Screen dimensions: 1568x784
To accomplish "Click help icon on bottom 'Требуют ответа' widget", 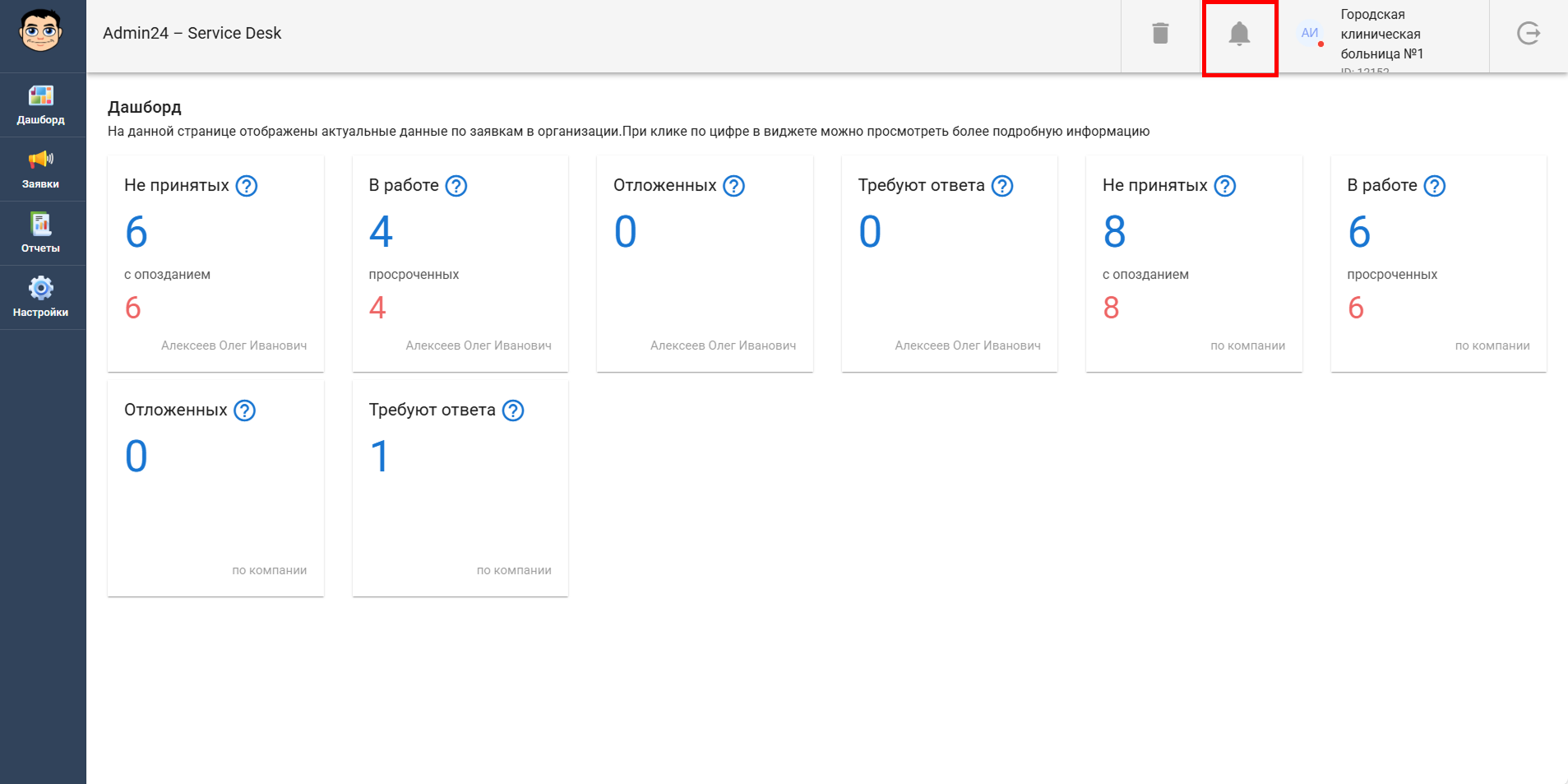I will (513, 411).
